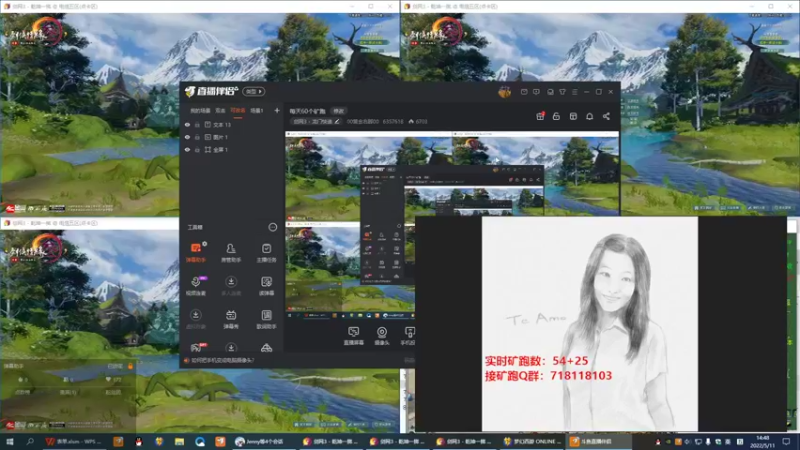
Task: Click red text 实时矿跑数: 54+25
Action: coord(536,361)
